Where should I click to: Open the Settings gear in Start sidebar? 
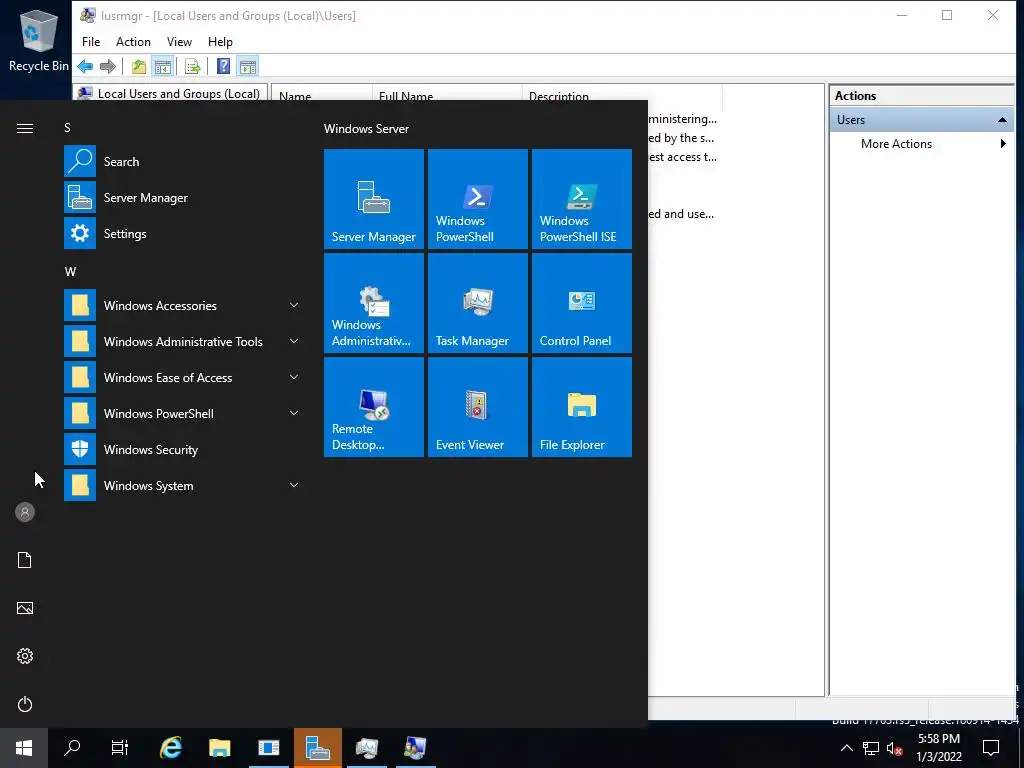point(25,656)
